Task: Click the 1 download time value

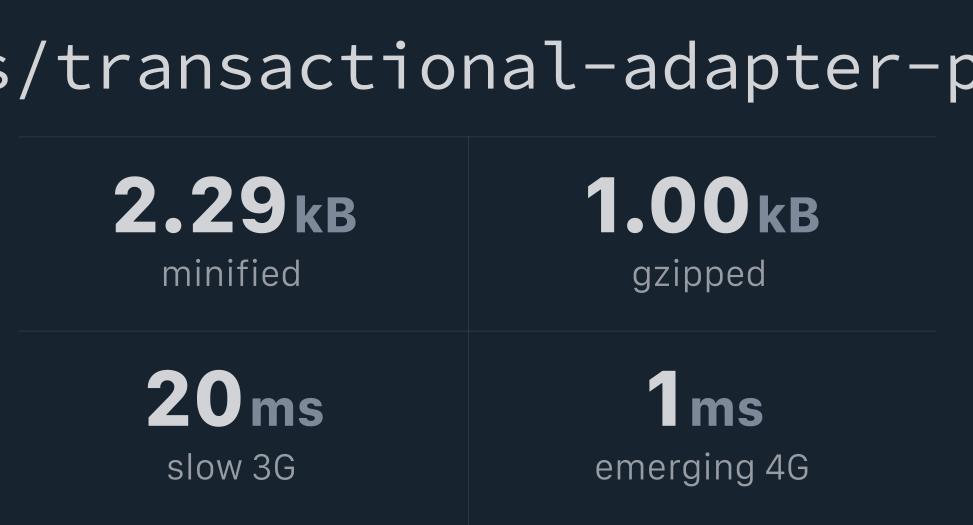Action: tap(664, 398)
